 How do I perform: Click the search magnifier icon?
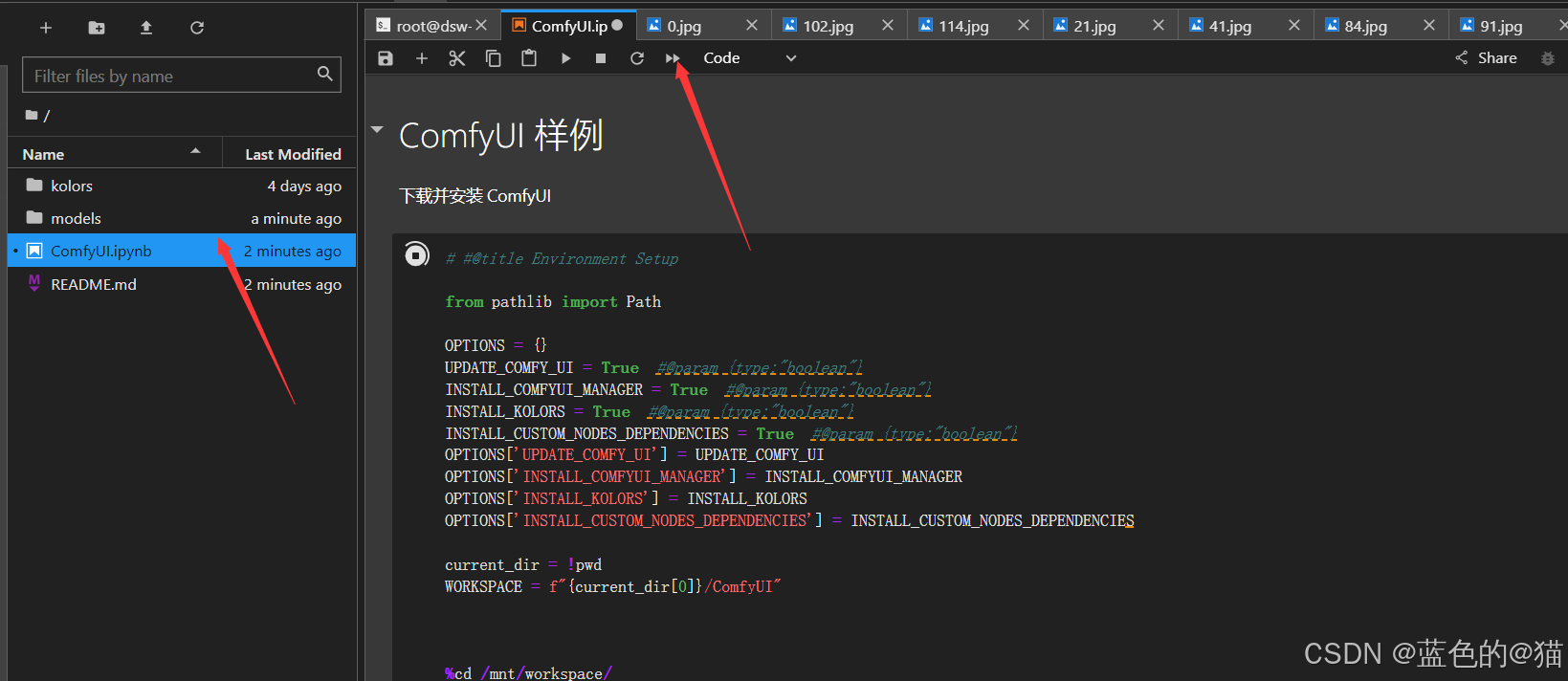[x=325, y=74]
